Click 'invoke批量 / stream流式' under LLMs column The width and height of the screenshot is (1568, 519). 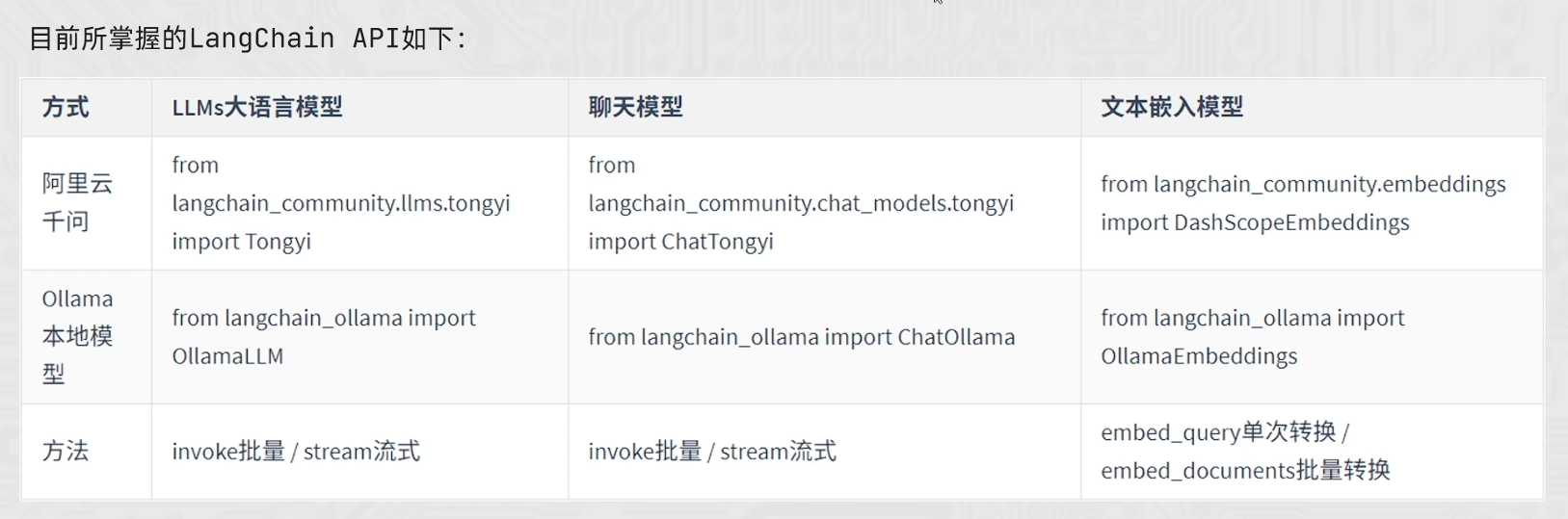(296, 451)
